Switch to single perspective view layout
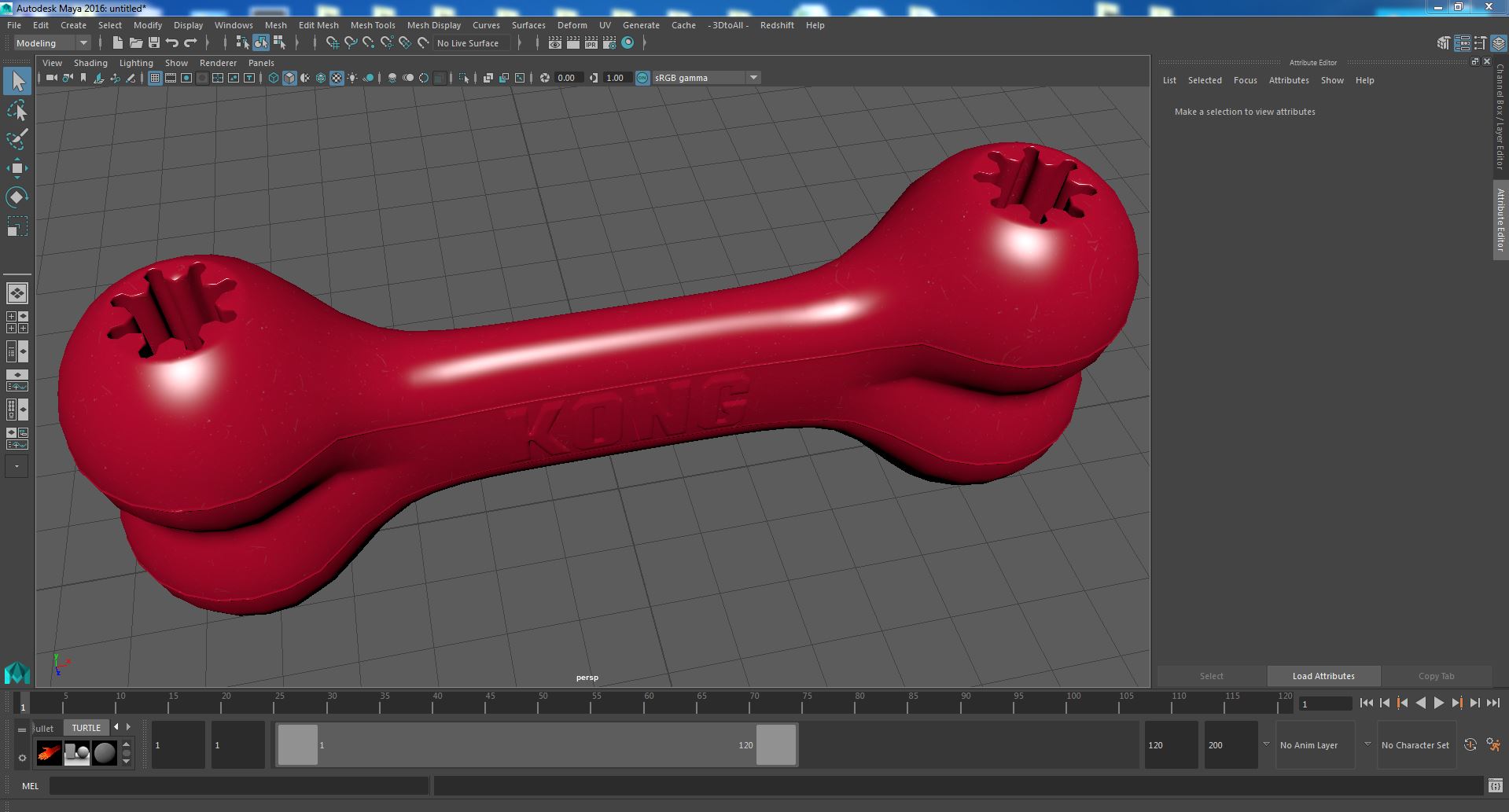 [x=17, y=293]
